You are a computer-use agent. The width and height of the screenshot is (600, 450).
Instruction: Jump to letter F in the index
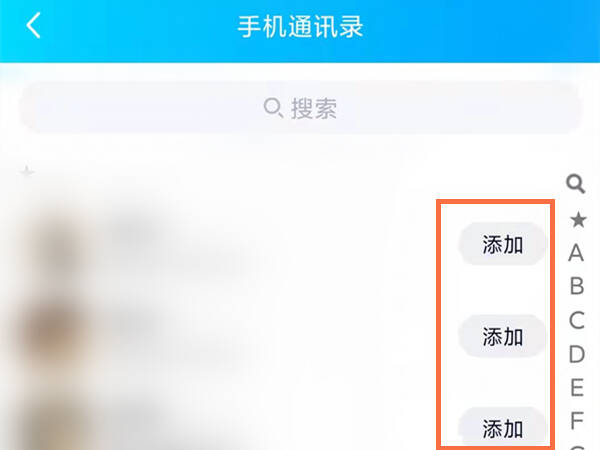click(577, 421)
